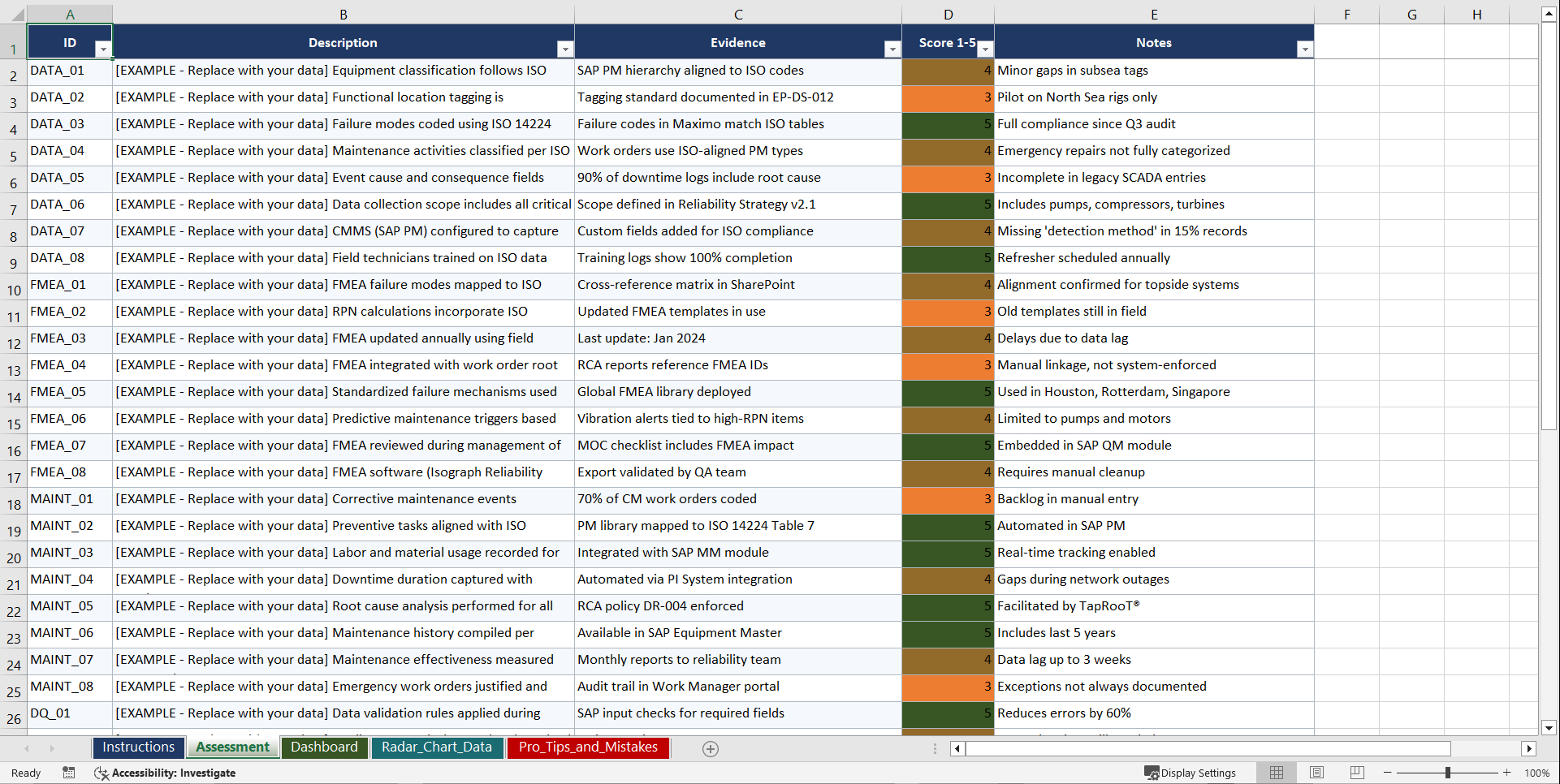Image resolution: width=1560 pixels, height=784 pixels.
Task: Click the right sheet-navigation arrow
Action: coord(53,748)
